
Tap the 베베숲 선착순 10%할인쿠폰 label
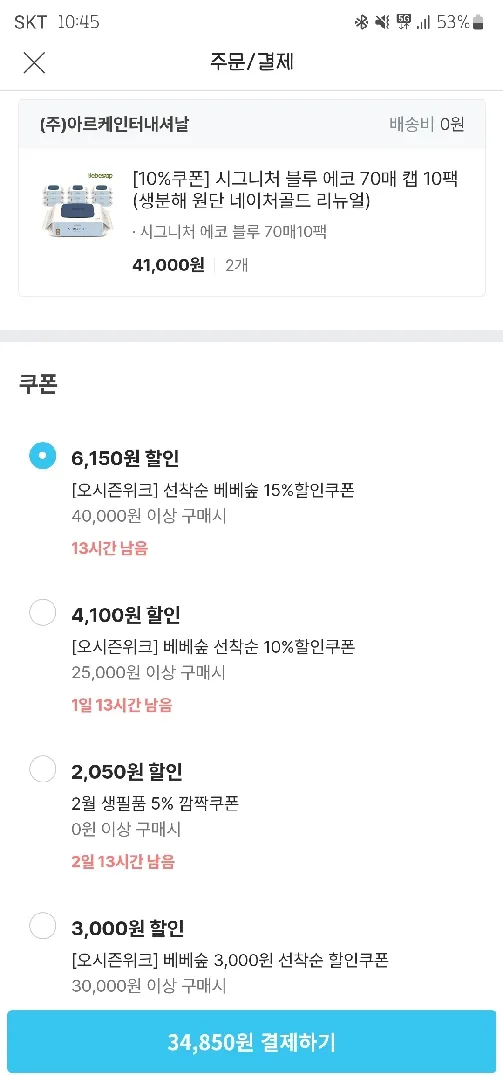click(213, 647)
